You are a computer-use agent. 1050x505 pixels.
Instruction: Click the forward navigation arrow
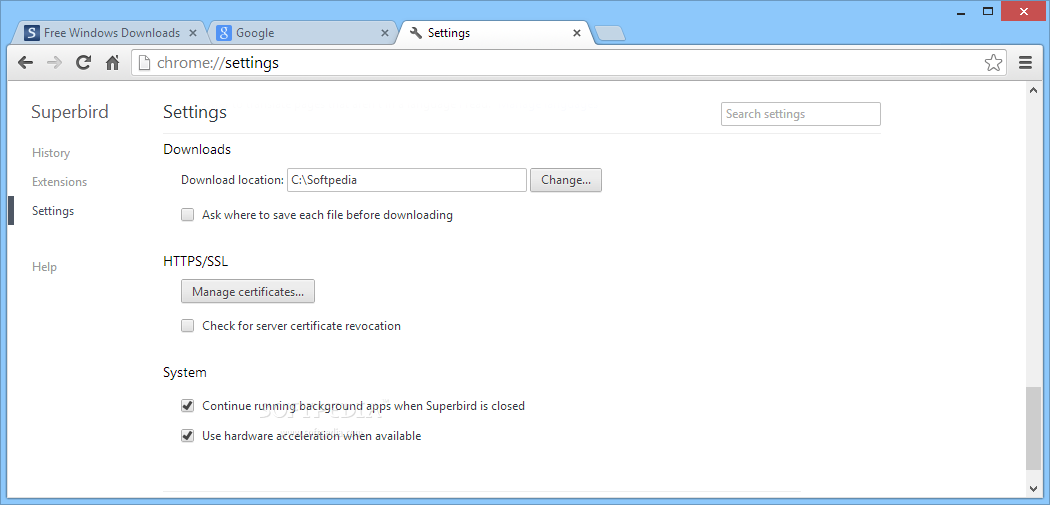[54, 63]
